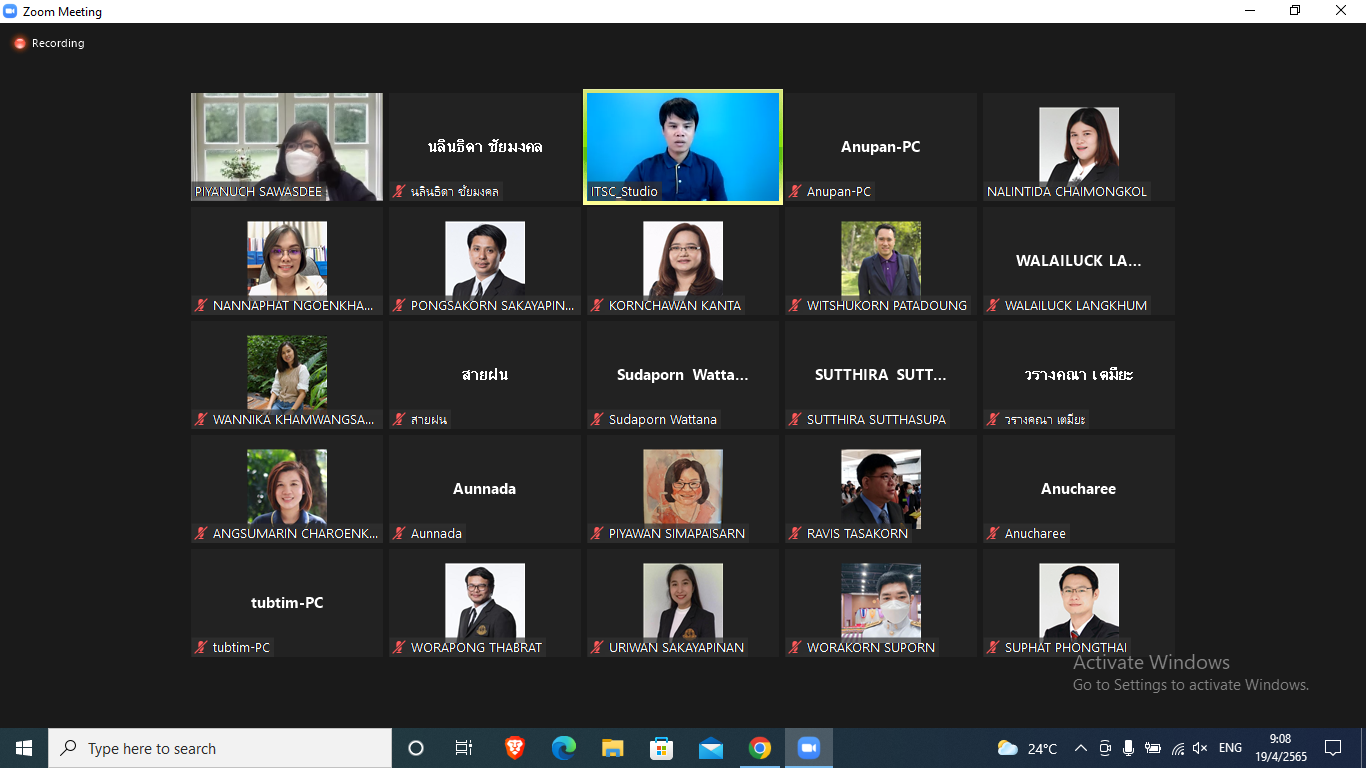Viewport: 1366px width, 768px height.
Task: Click the muted mic icon beside Aunnada
Action: click(x=400, y=533)
